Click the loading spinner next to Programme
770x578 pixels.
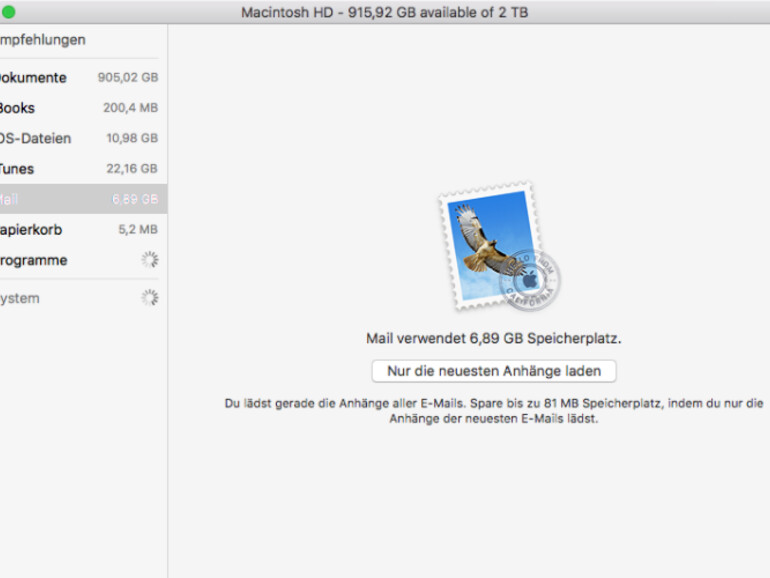coord(150,259)
